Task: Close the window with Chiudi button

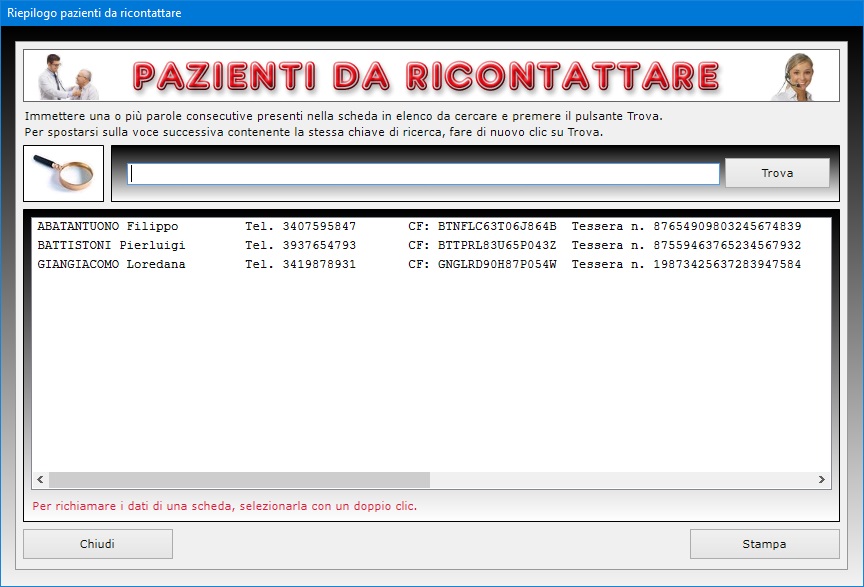Action: [98, 544]
